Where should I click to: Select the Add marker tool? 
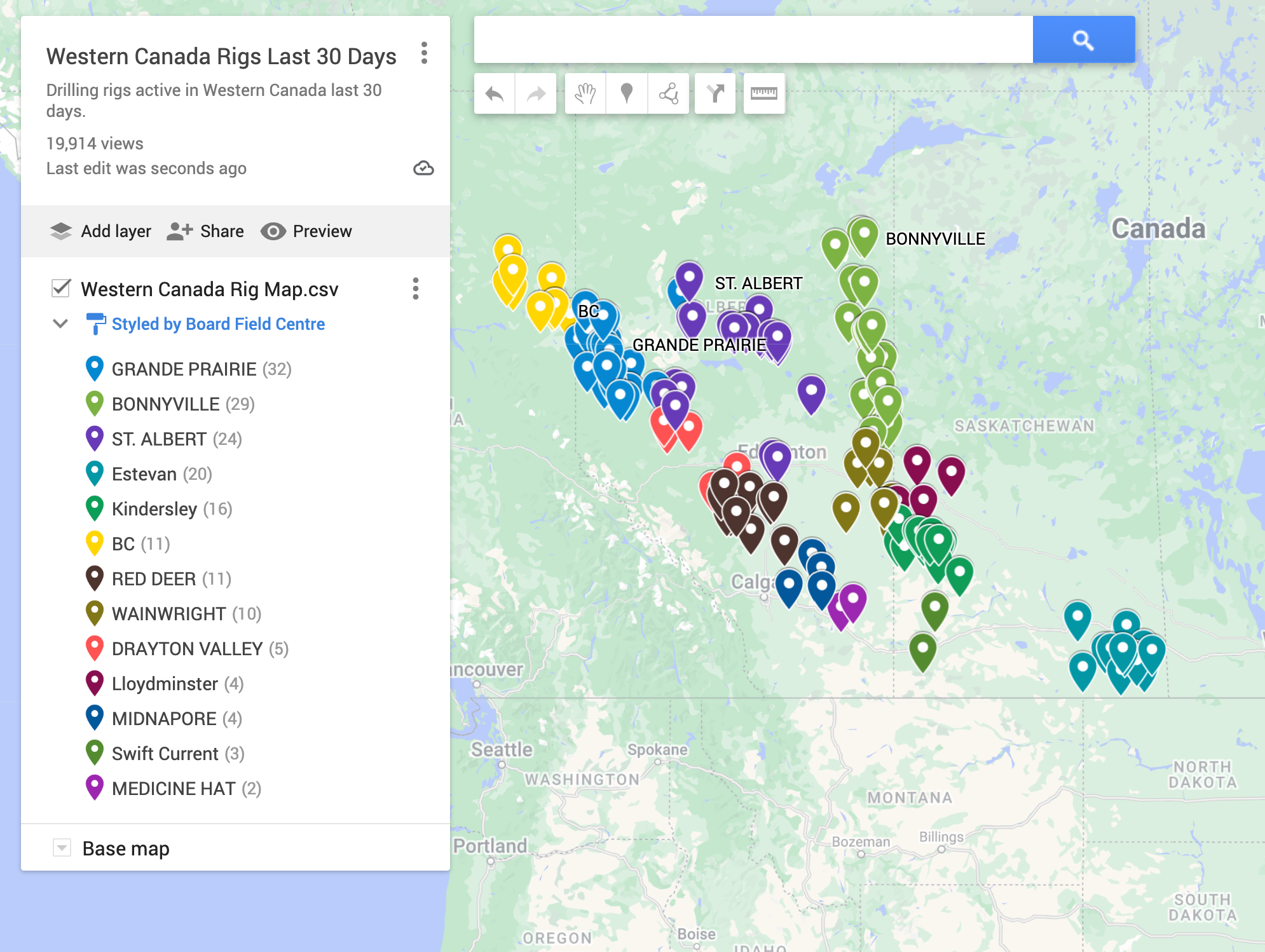coord(626,93)
